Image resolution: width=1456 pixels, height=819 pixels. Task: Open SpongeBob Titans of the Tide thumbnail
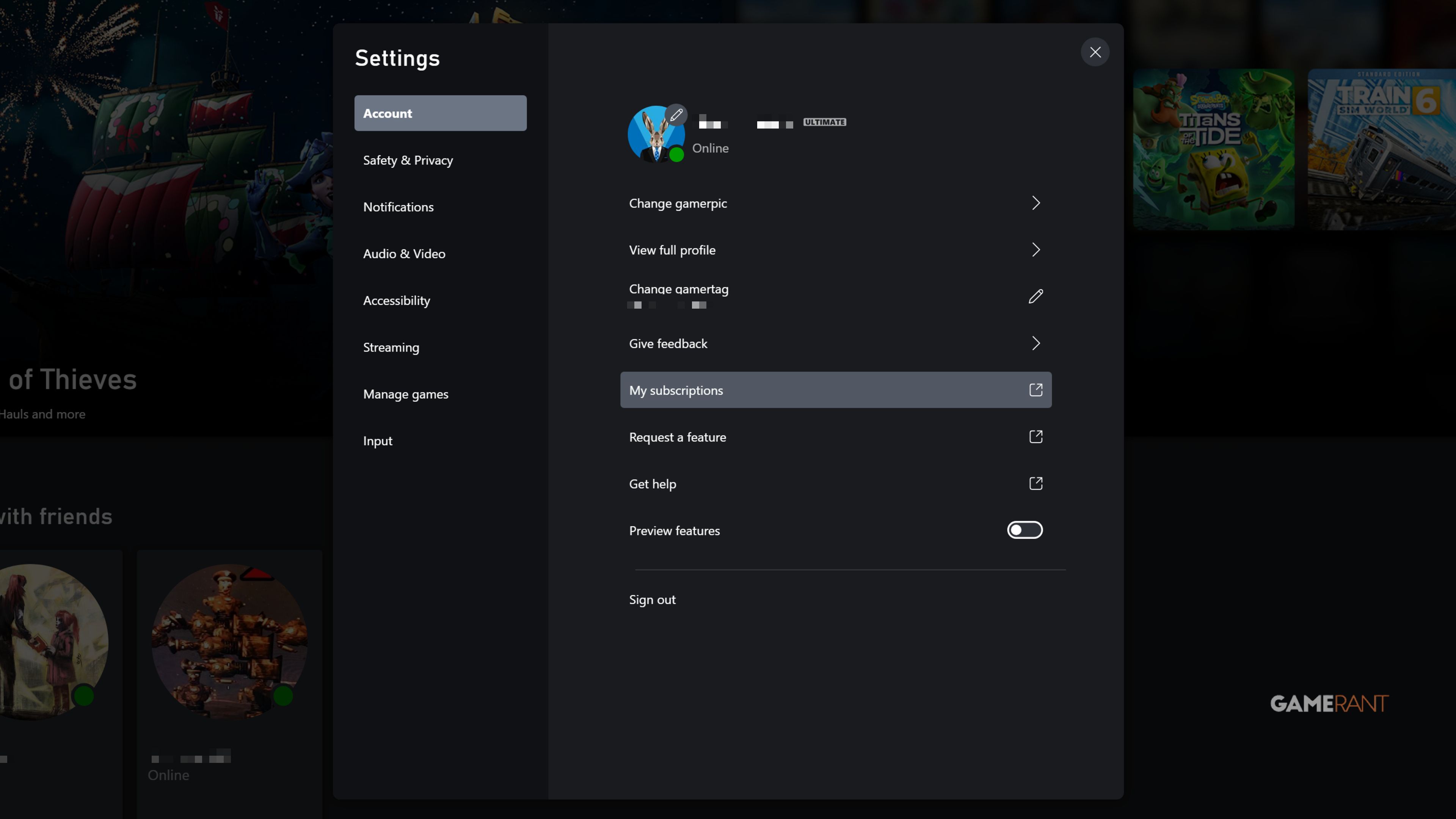click(1213, 150)
